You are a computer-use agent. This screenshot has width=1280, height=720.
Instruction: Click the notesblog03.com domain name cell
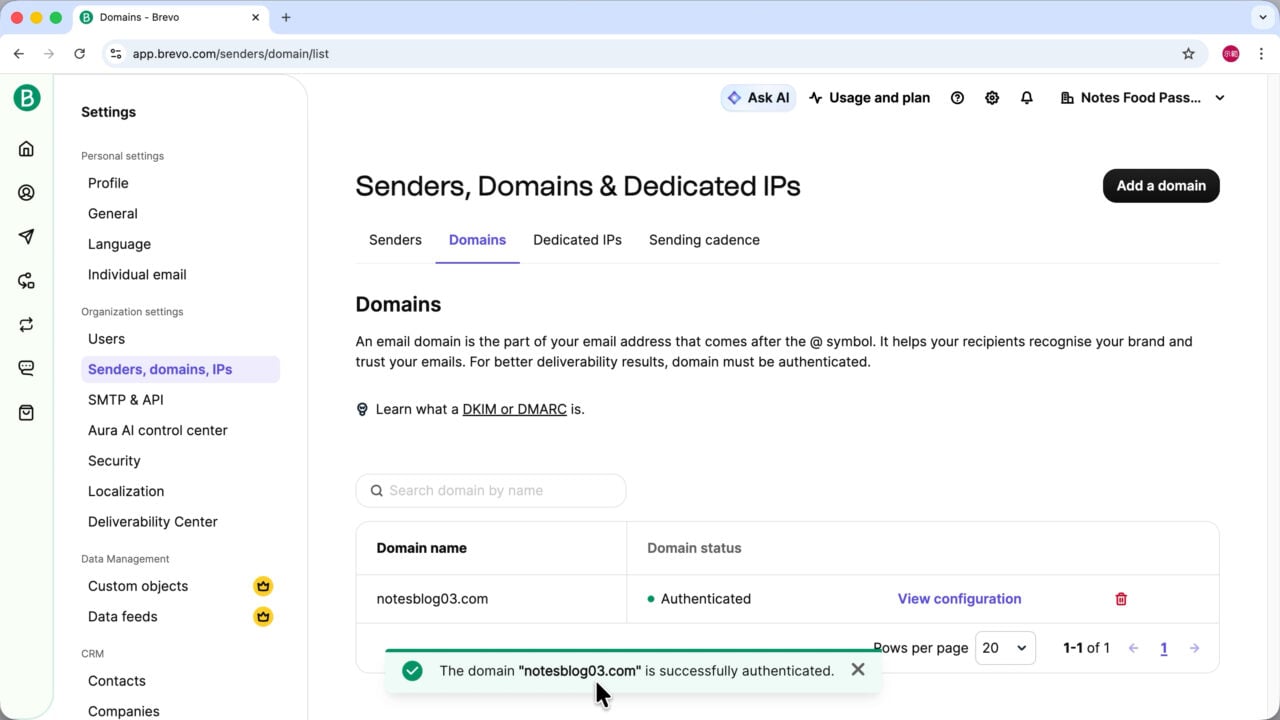432,599
